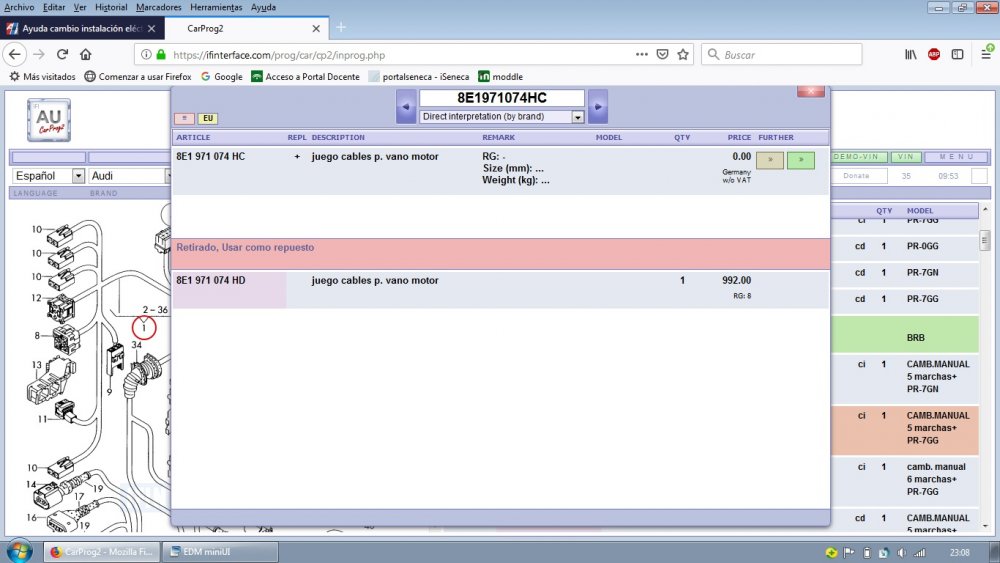Open the Ayuda menu
1000x563 pixels.
[x=263, y=7]
